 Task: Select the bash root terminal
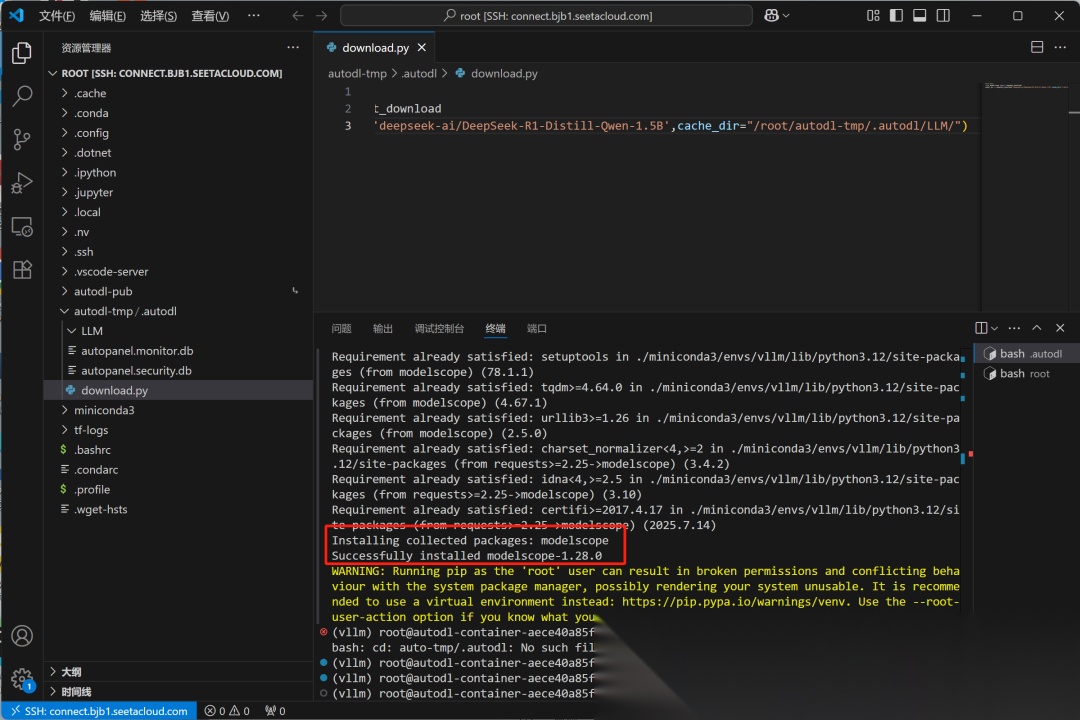coord(1026,373)
